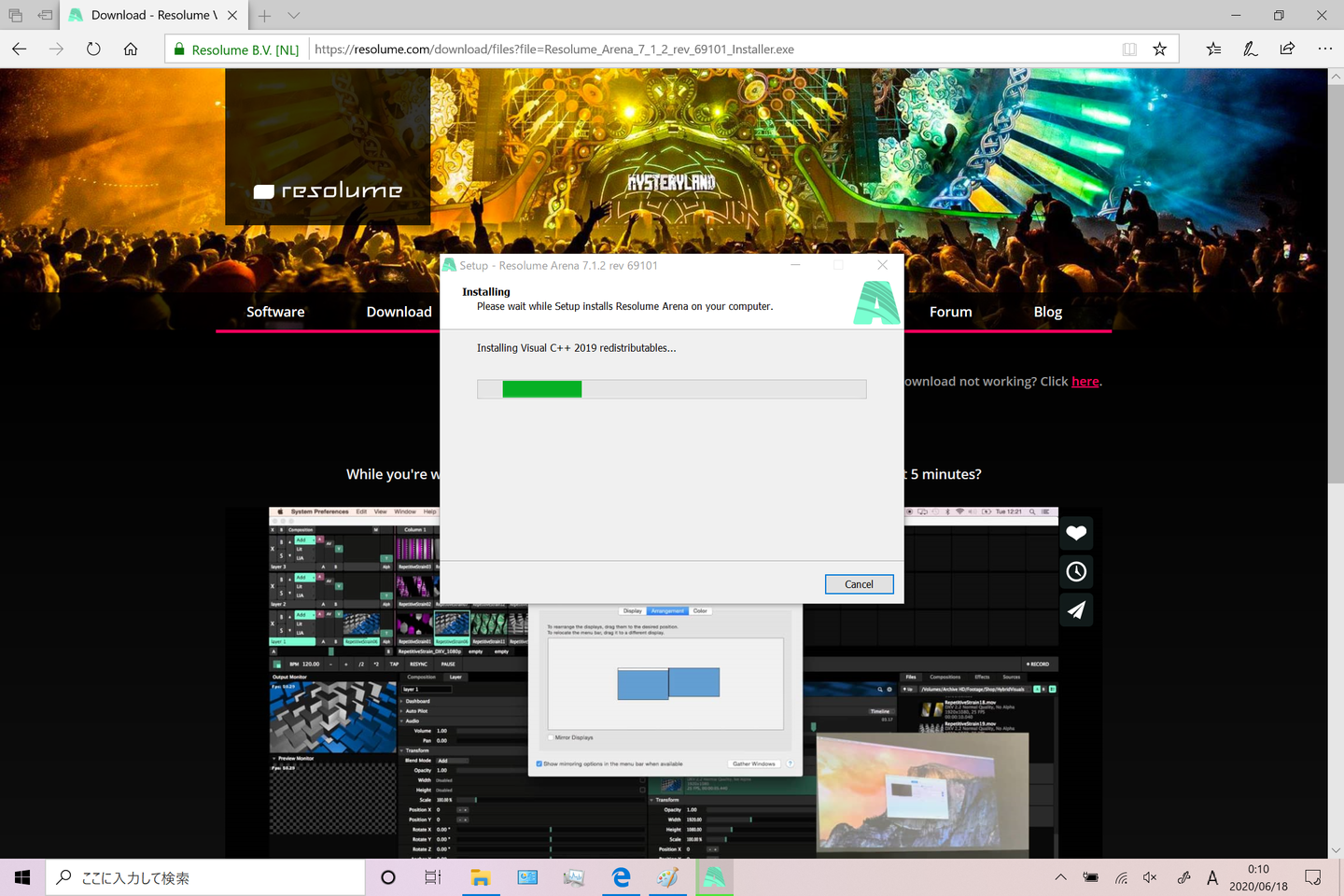Open the Blog page on the site
The image size is (1344, 896).
point(1048,312)
